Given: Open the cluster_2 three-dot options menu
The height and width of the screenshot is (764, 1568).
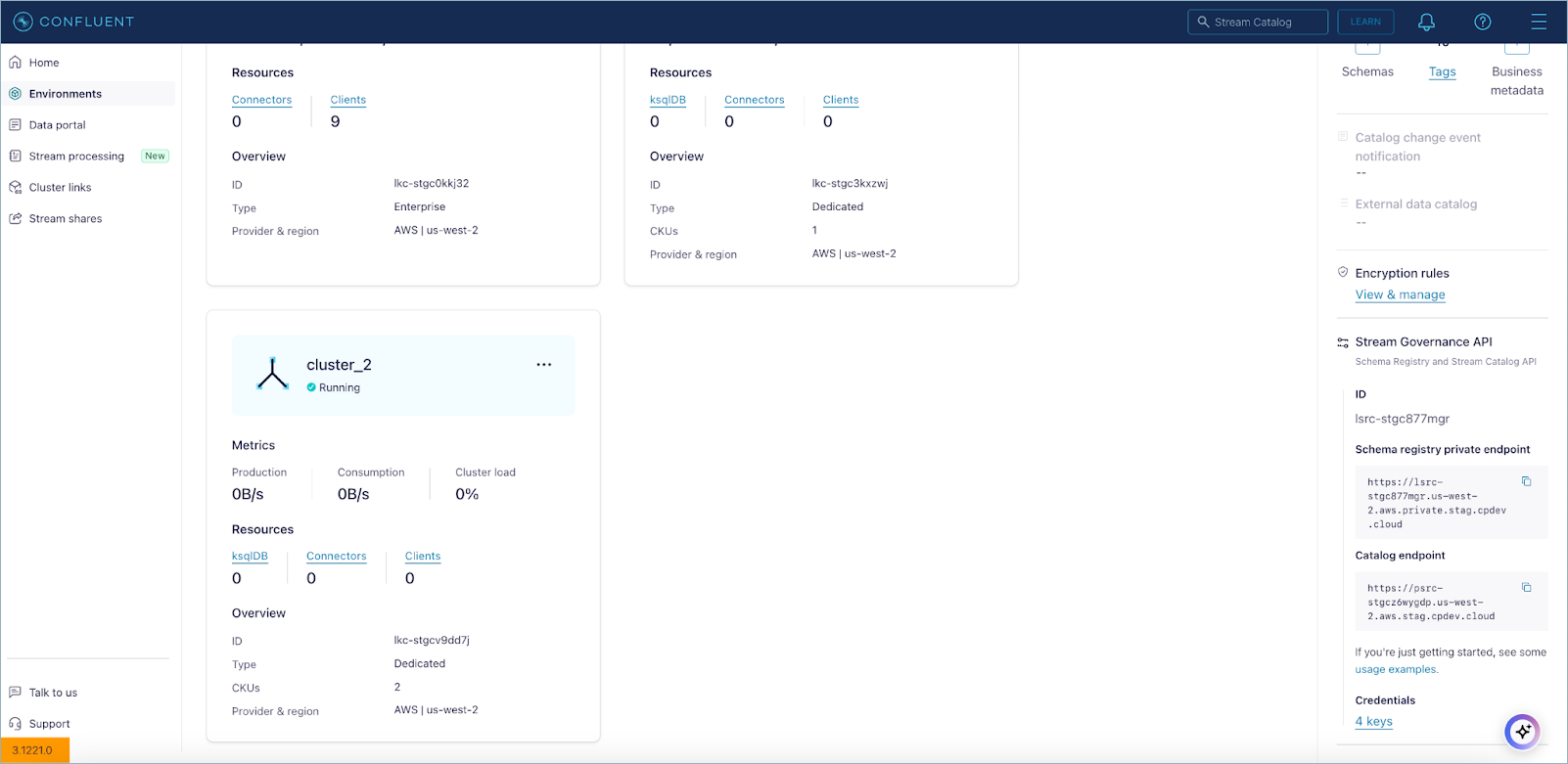Looking at the screenshot, I should point(544,365).
